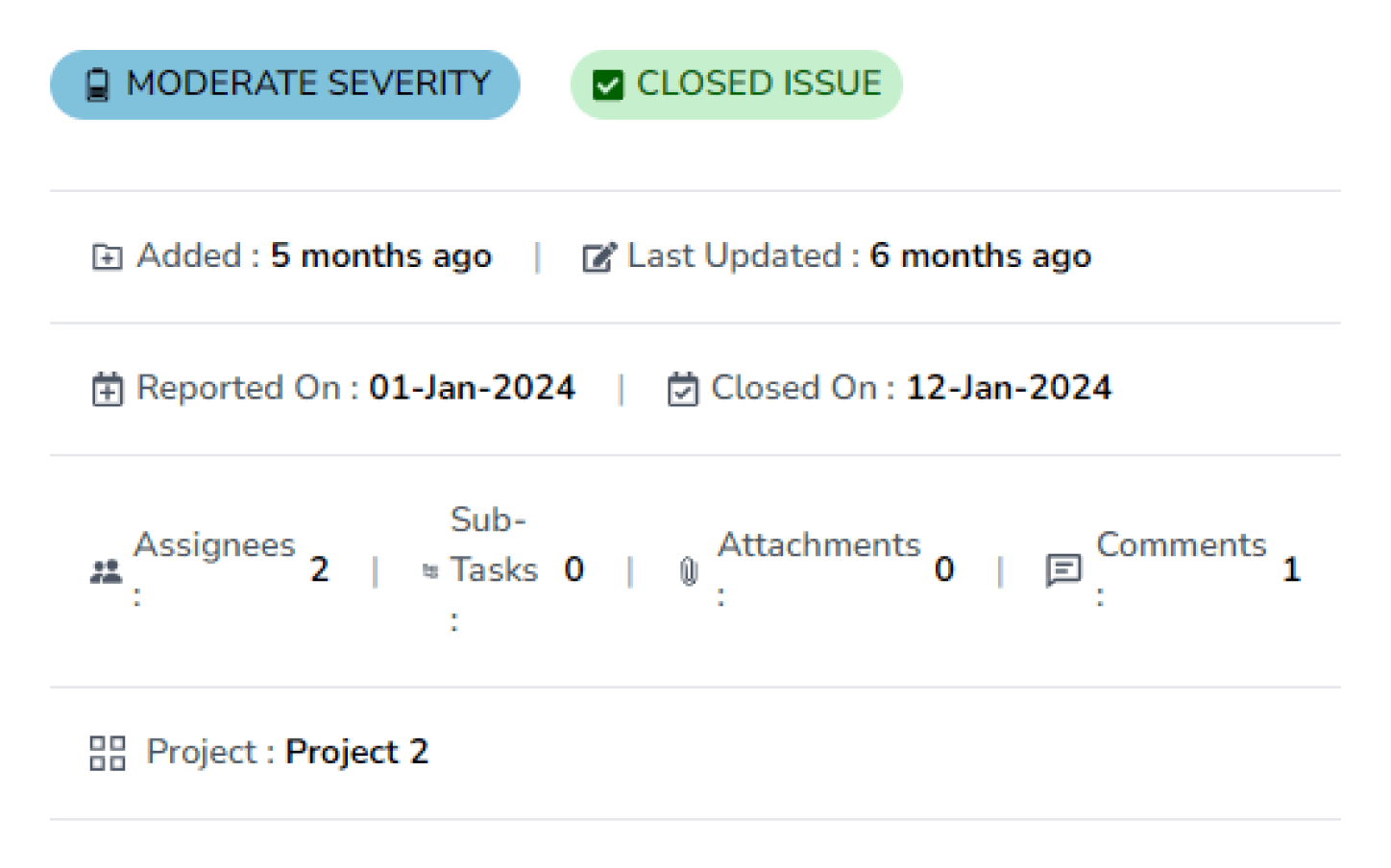Click the Assignees count of 2
Image resolution: width=1391 pixels, height=868 pixels.
pyautogui.click(x=319, y=569)
